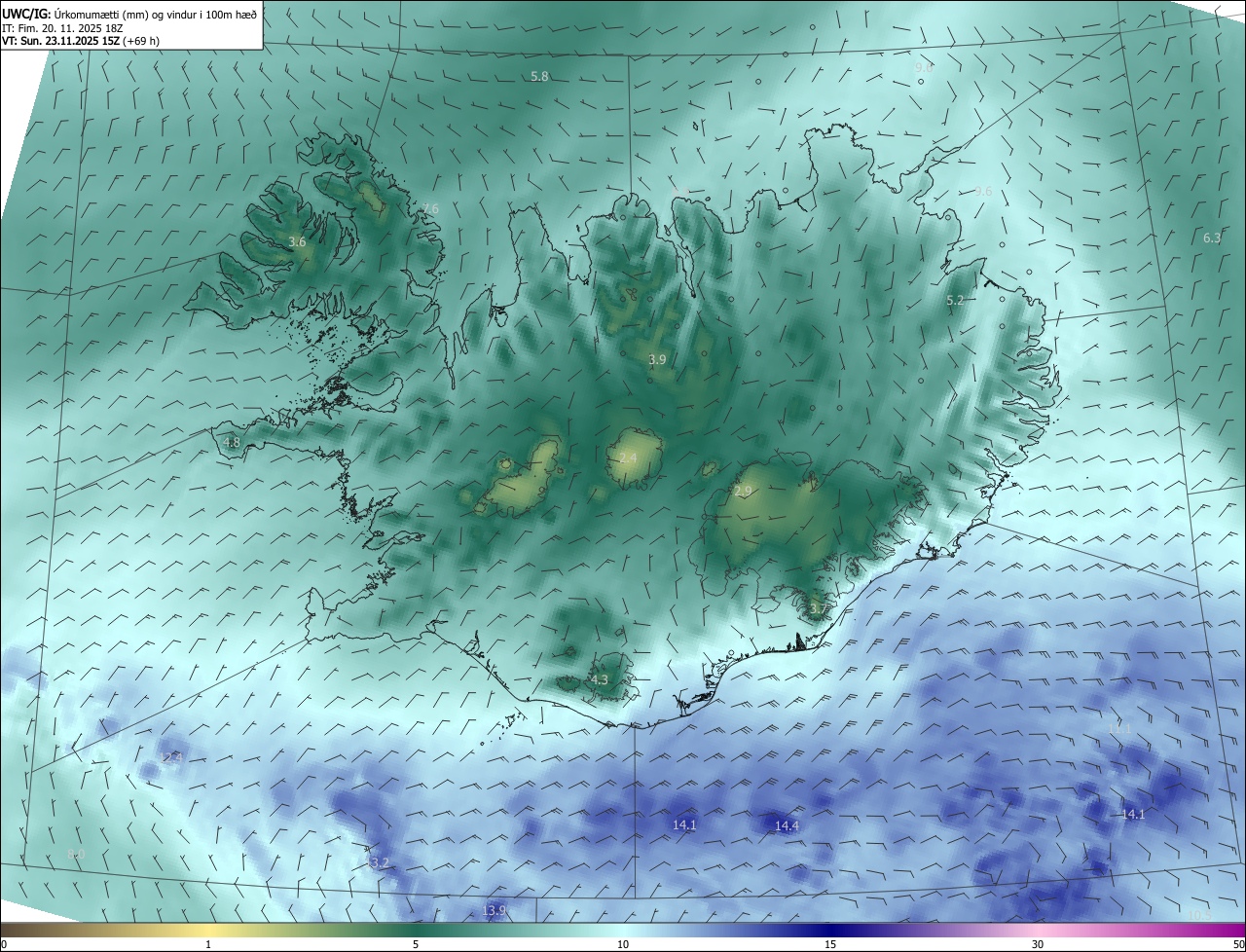1246x952 pixels.
Task: Select the 'IT: Fim. 20. 11. 2025 18Z' line
Action: pyautogui.click(x=61, y=28)
